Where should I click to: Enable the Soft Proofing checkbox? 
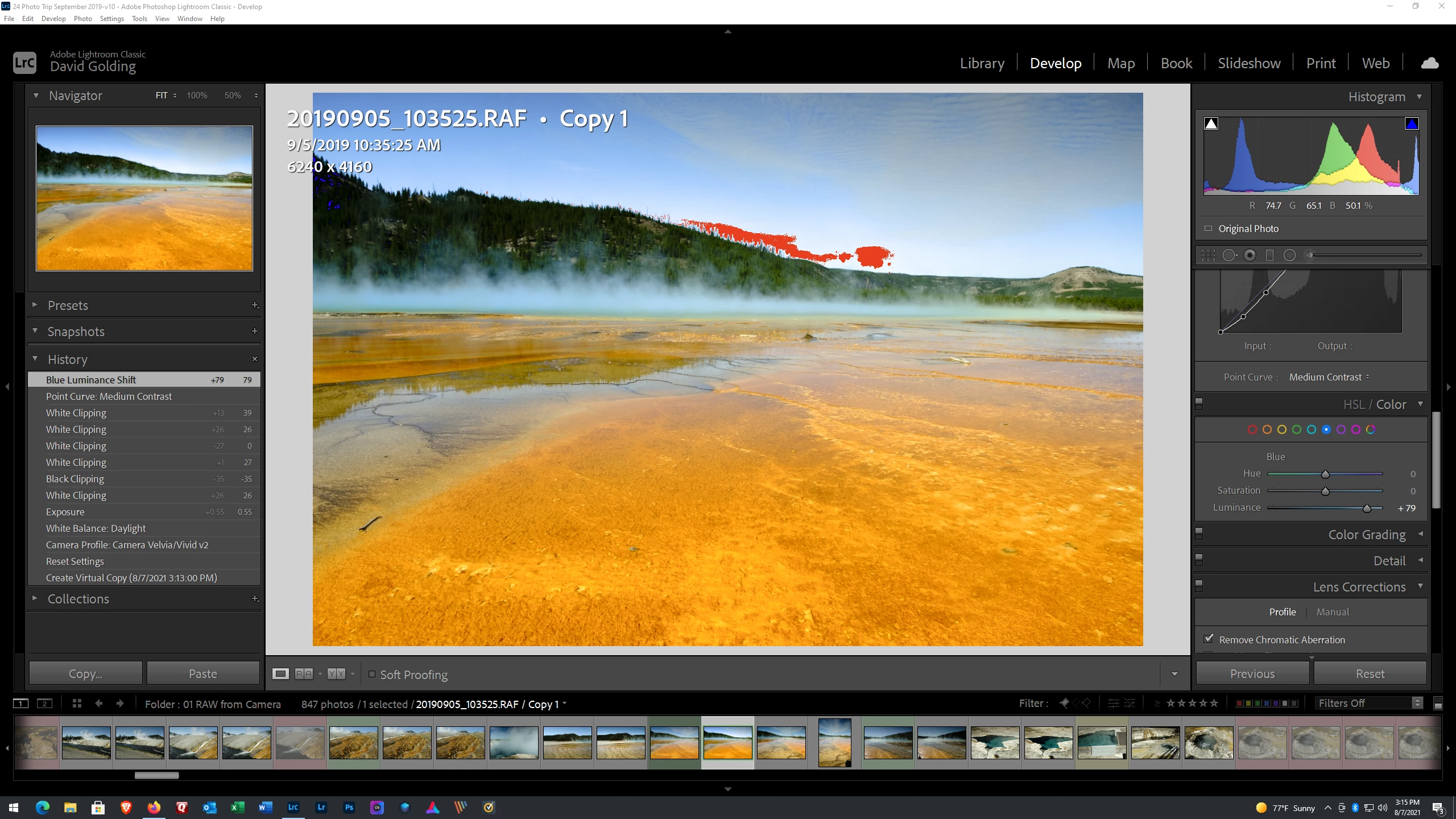pos(372,674)
